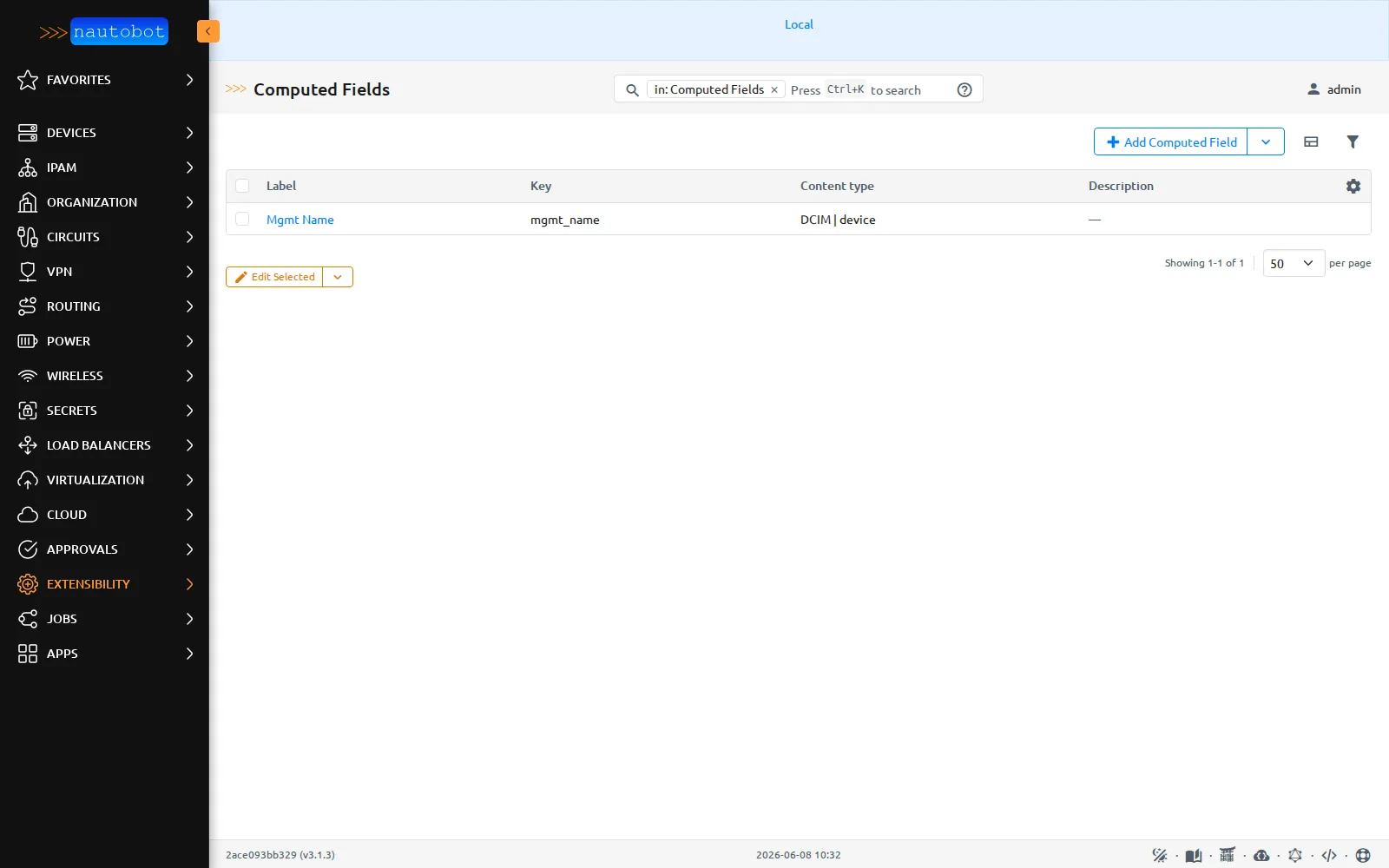Click the Approvals checkmark icon
This screenshot has height=868, width=1389.
[28, 549]
